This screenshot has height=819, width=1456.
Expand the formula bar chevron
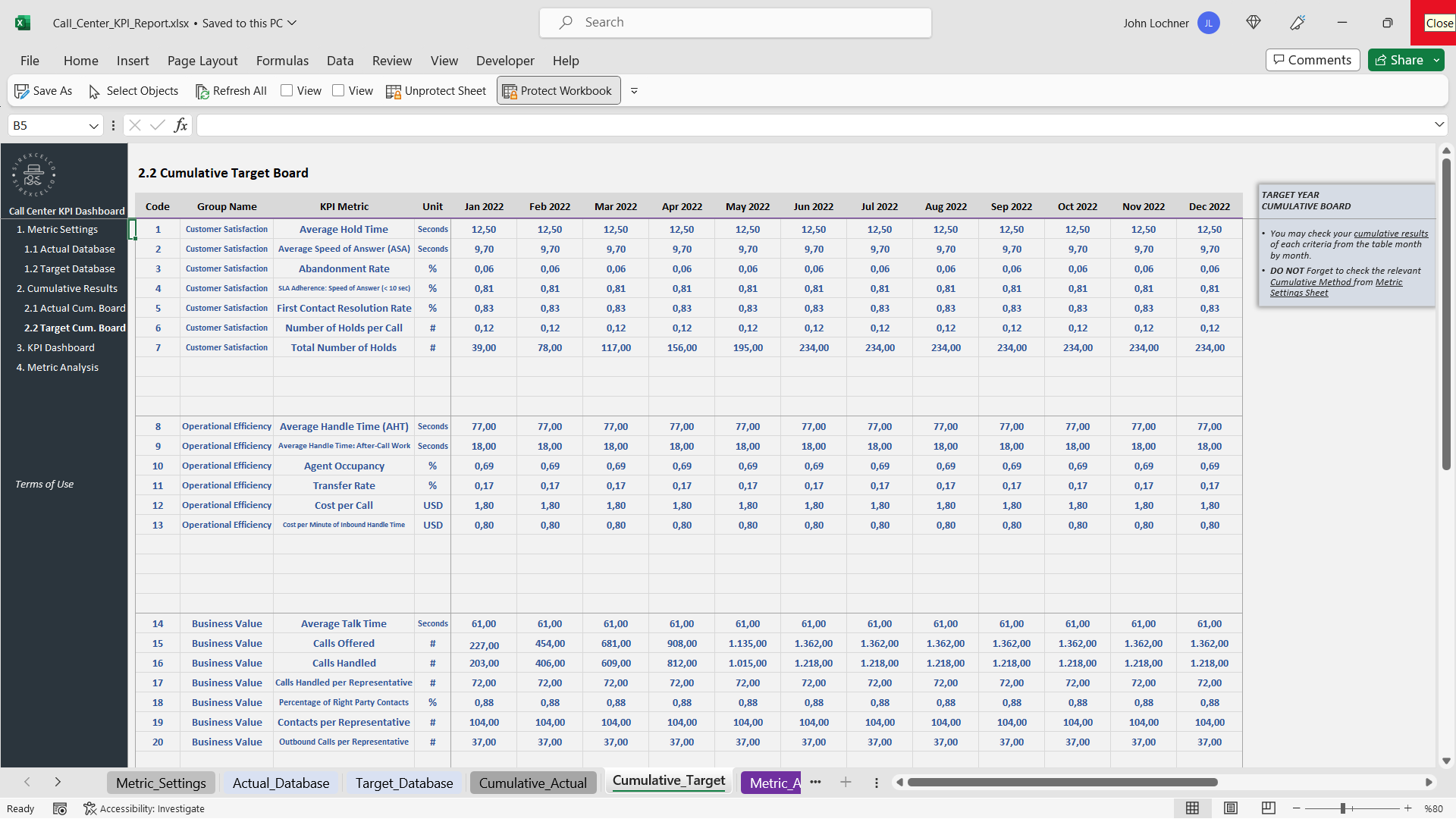click(x=1439, y=124)
